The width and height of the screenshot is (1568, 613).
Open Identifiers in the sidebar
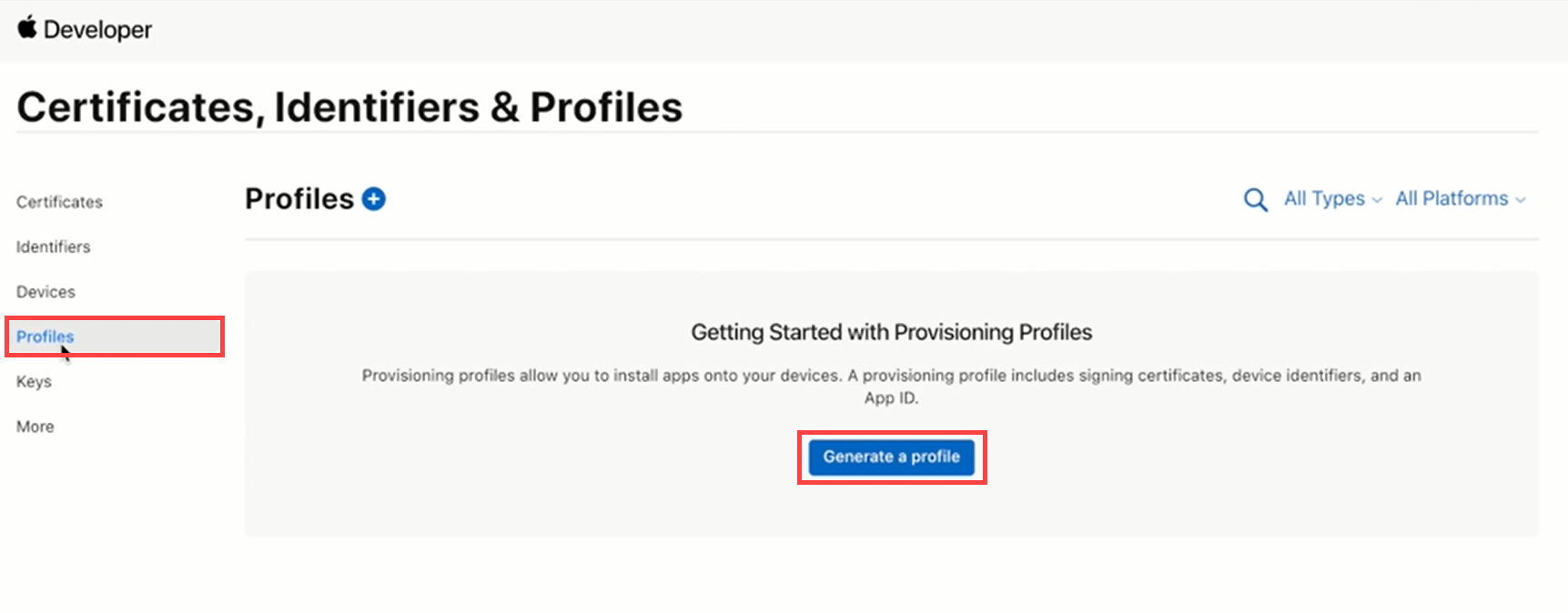[x=54, y=246]
